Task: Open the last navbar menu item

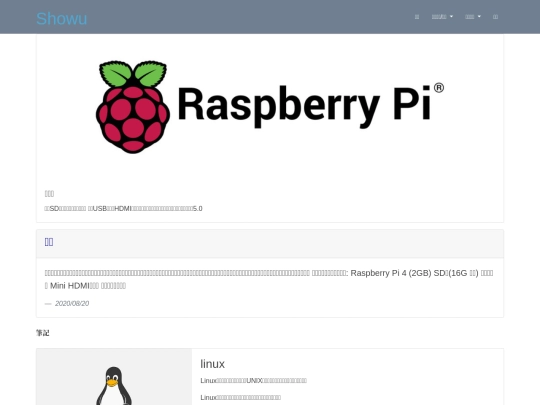Action: pyautogui.click(x=495, y=17)
